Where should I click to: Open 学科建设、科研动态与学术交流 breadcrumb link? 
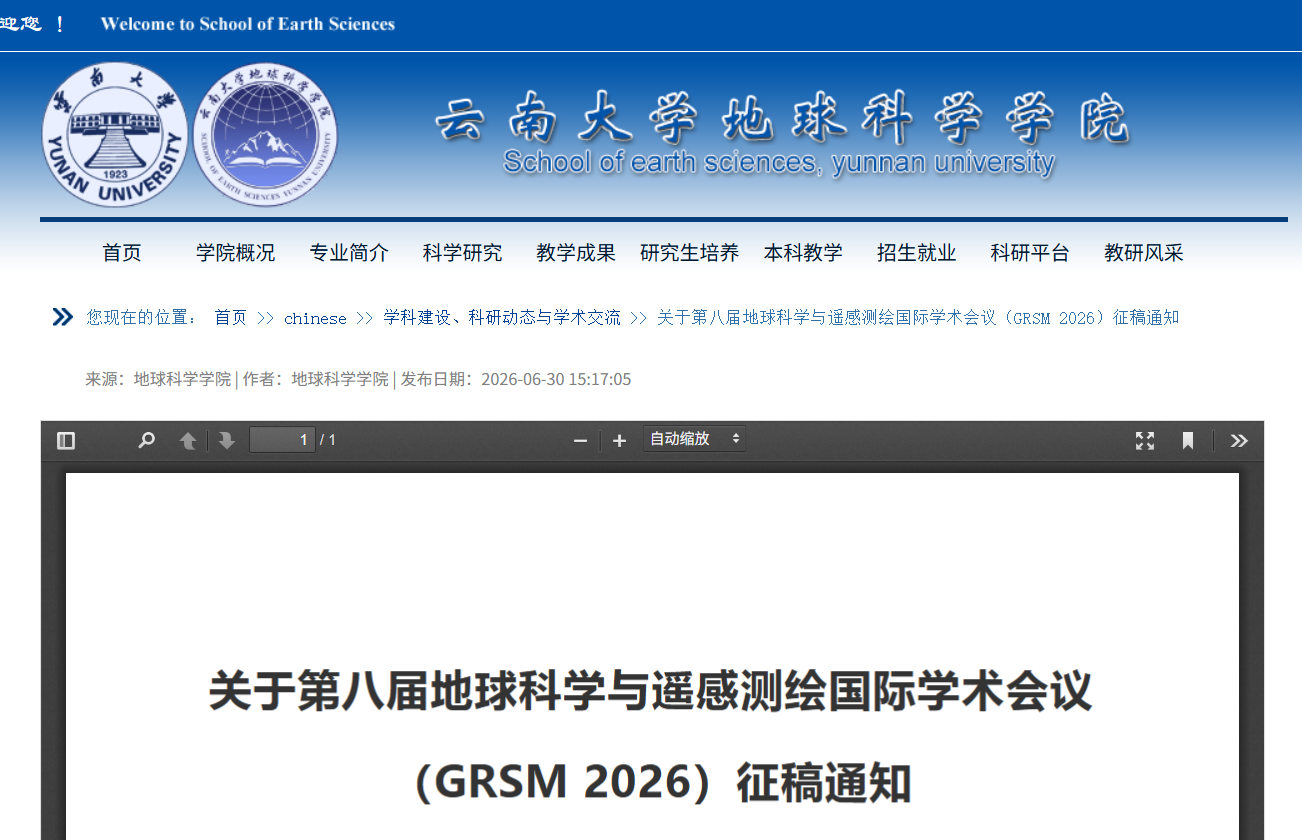502,318
